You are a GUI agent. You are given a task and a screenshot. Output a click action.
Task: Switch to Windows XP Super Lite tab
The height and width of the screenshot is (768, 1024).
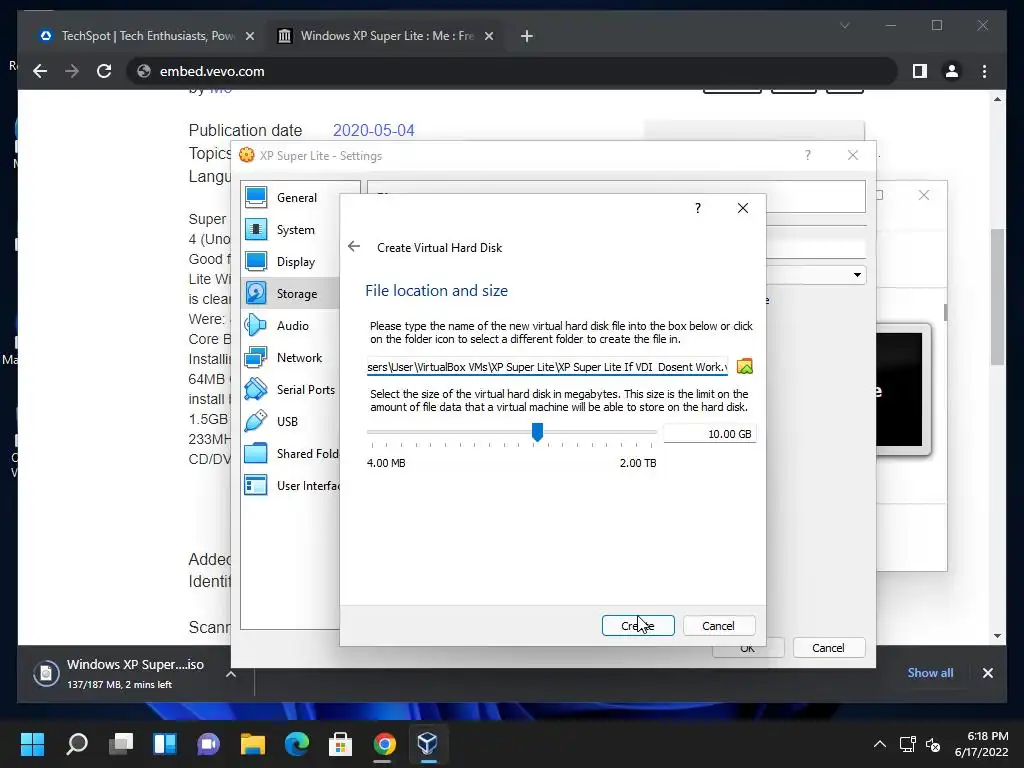tap(385, 36)
